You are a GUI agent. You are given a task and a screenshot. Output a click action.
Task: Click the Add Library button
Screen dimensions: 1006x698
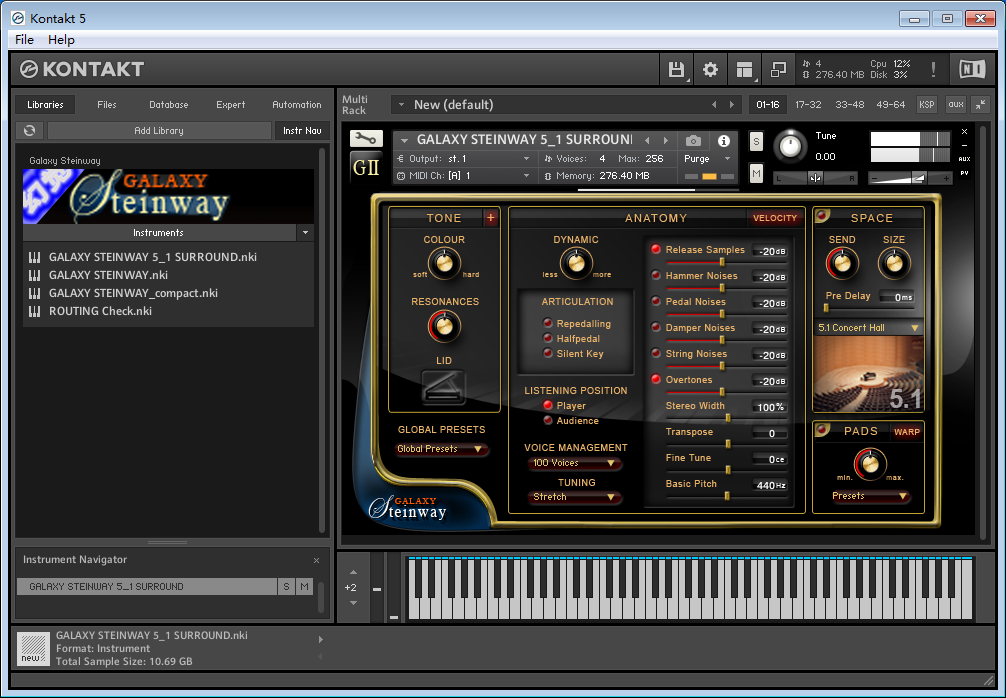coord(159,131)
